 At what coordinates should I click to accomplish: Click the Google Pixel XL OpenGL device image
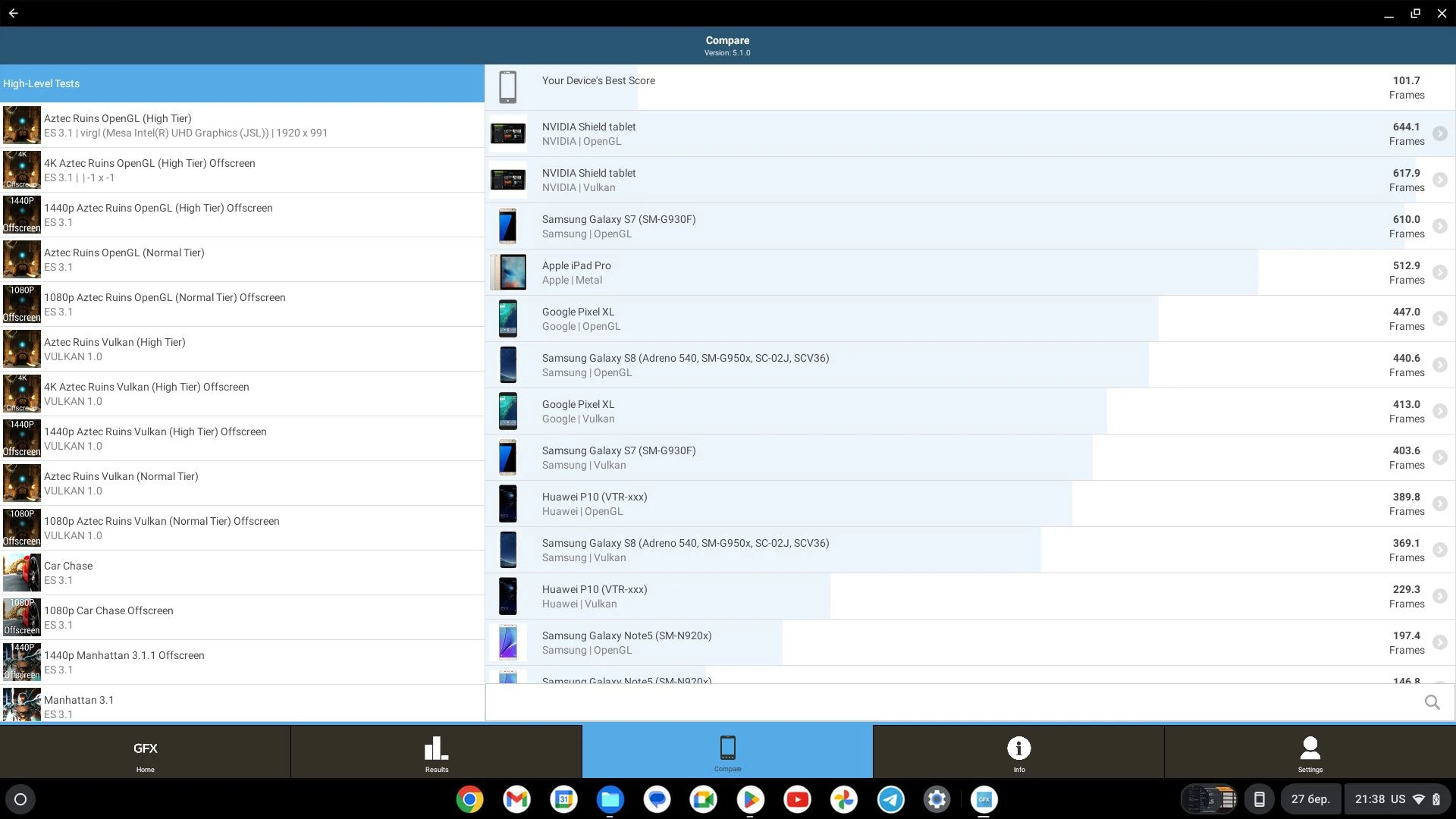pyautogui.click(x=508, y=318)
